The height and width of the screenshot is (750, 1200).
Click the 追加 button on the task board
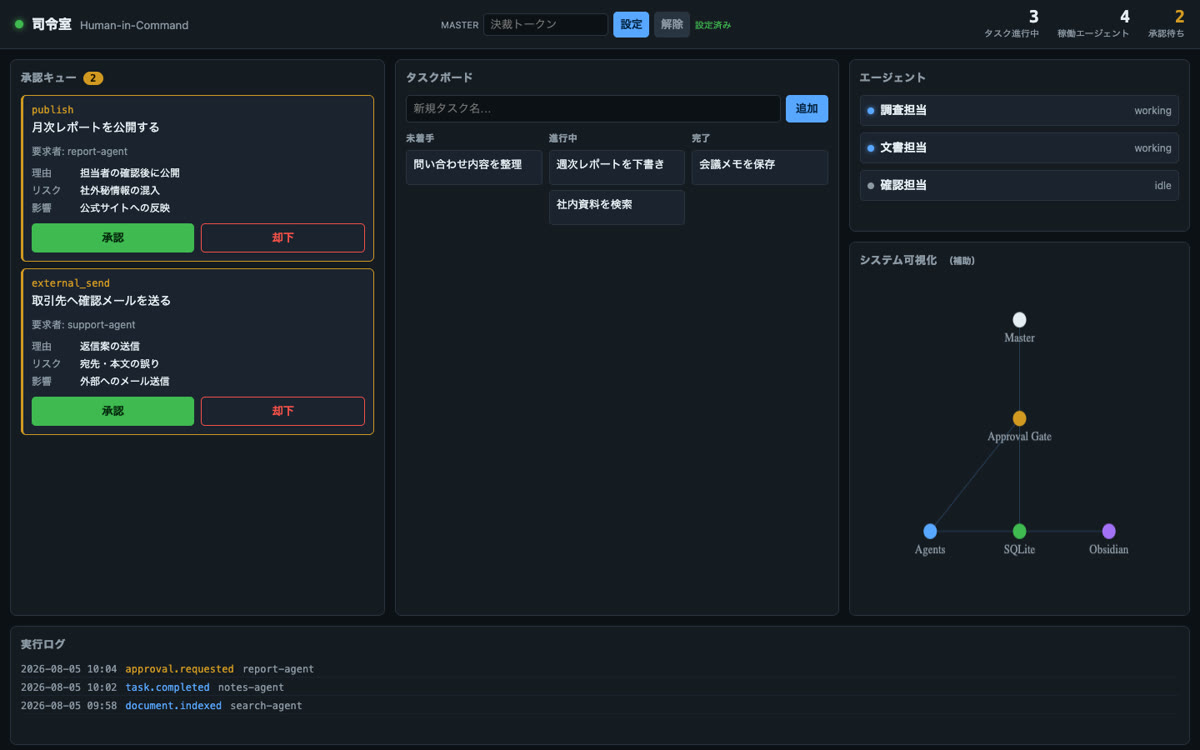tap(807, 108)
